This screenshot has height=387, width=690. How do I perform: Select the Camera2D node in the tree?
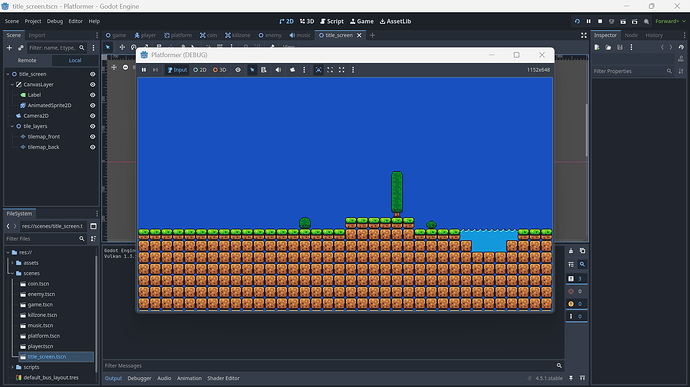pyautogui.click(x=36, y=116)
